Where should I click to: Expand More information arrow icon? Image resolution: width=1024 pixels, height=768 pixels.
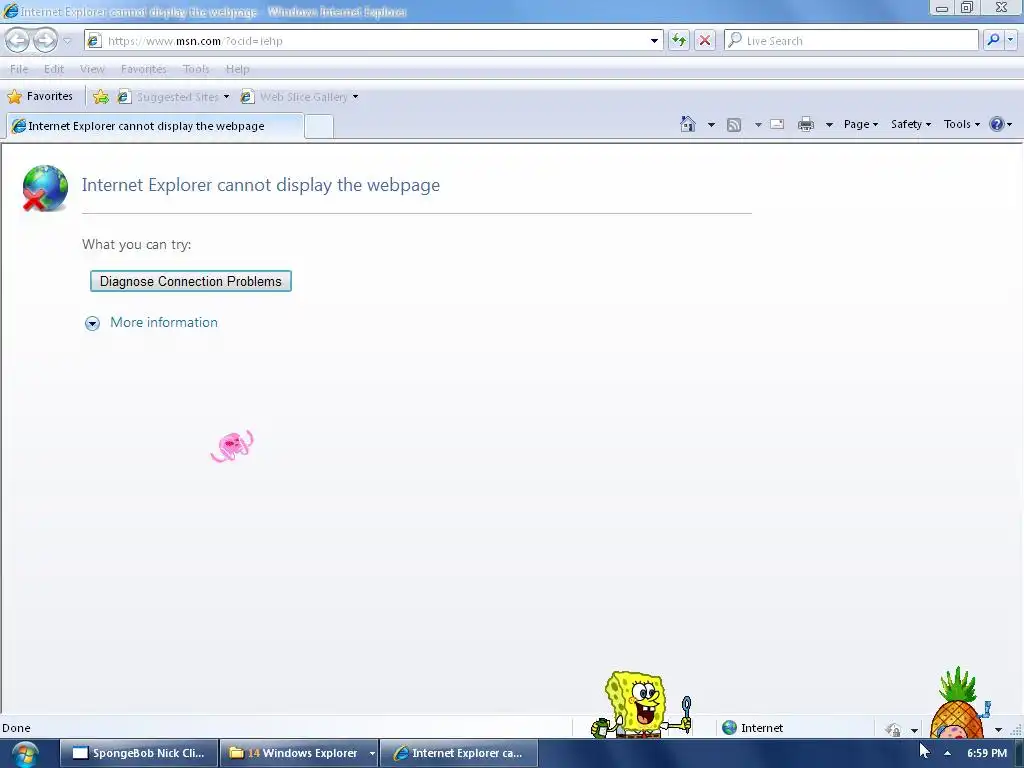pyautogui.click(x=92, y=323)
